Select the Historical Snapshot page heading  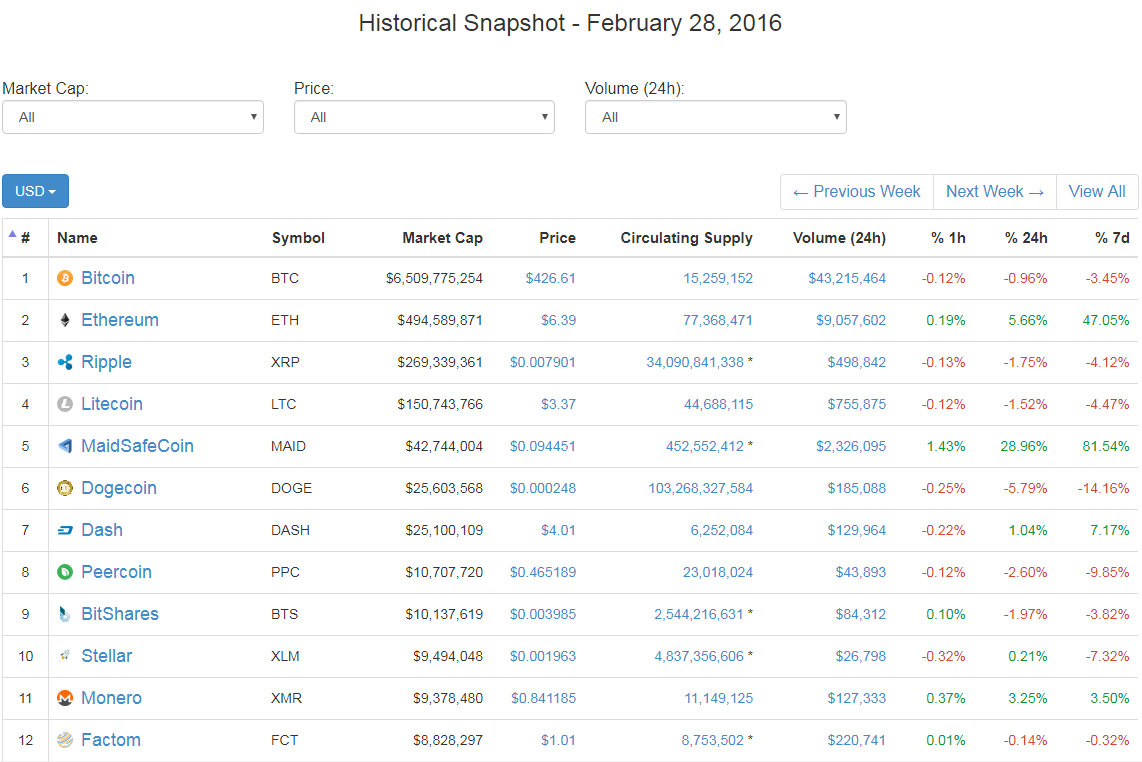[570, 23]
